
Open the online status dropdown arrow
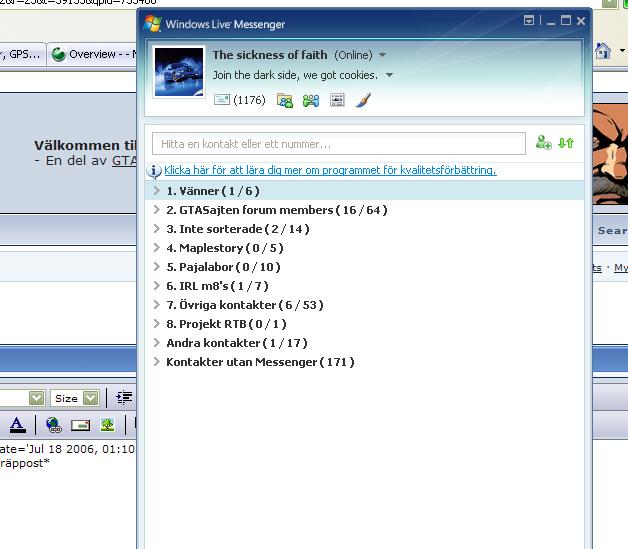click(x=382, y=55)
